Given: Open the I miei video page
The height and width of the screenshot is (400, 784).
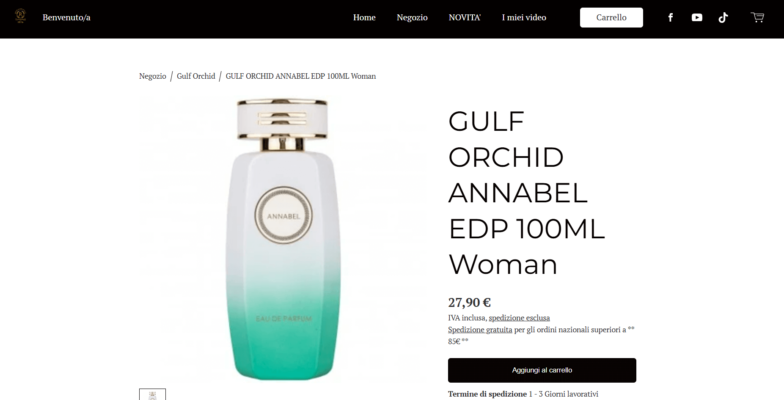Looking at the screenshot, I should pyautogui.click(x=524, y=18).
